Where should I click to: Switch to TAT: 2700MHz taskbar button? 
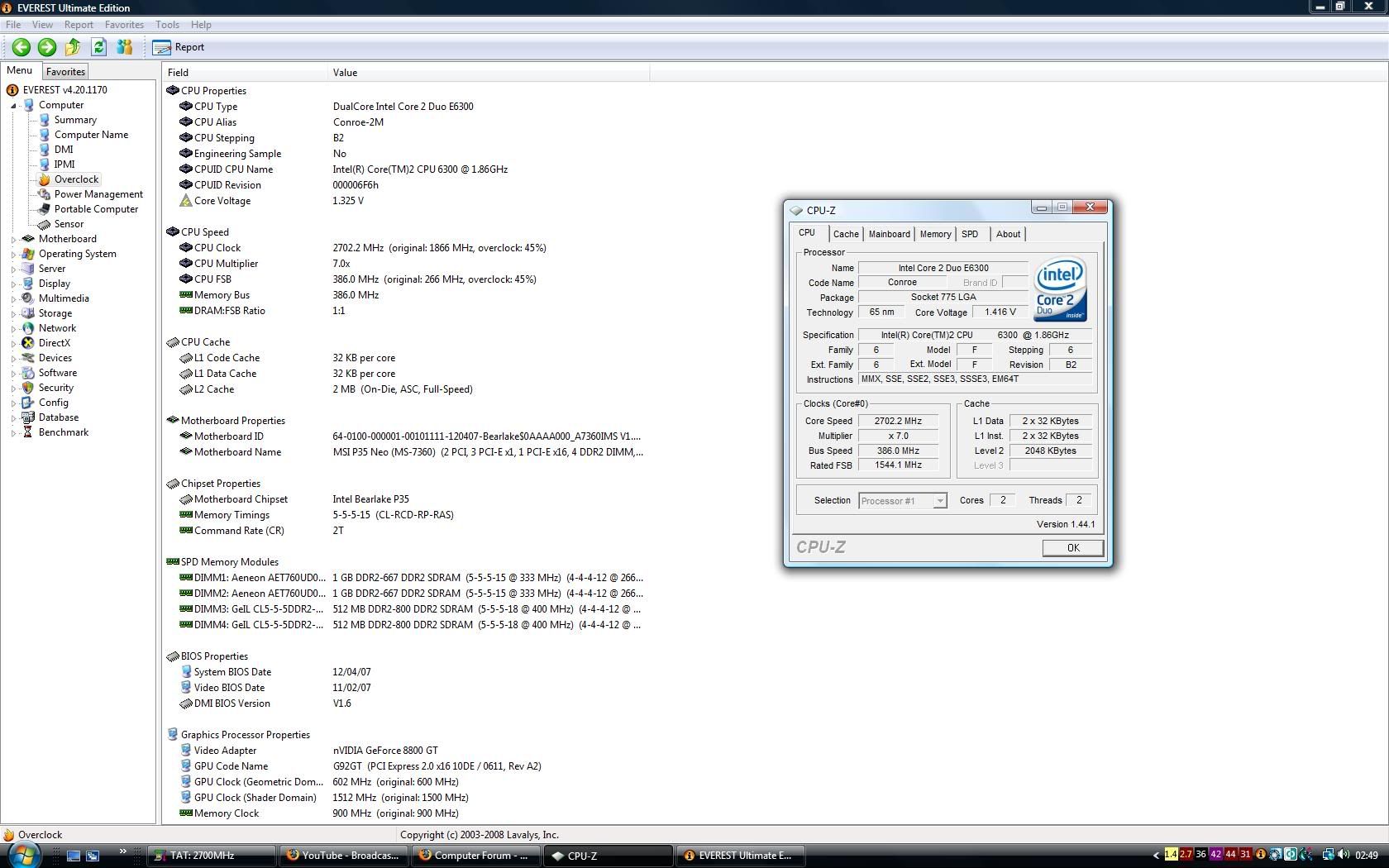click(x=212, y=856)
